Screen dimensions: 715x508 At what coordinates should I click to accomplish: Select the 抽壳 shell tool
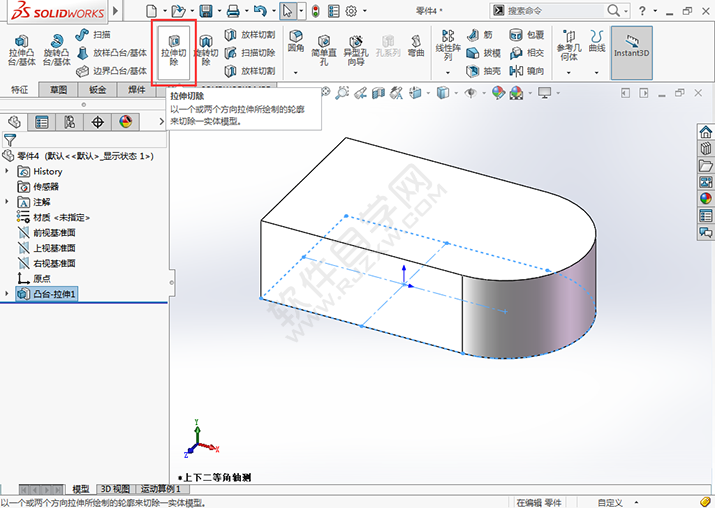(483, 71)
